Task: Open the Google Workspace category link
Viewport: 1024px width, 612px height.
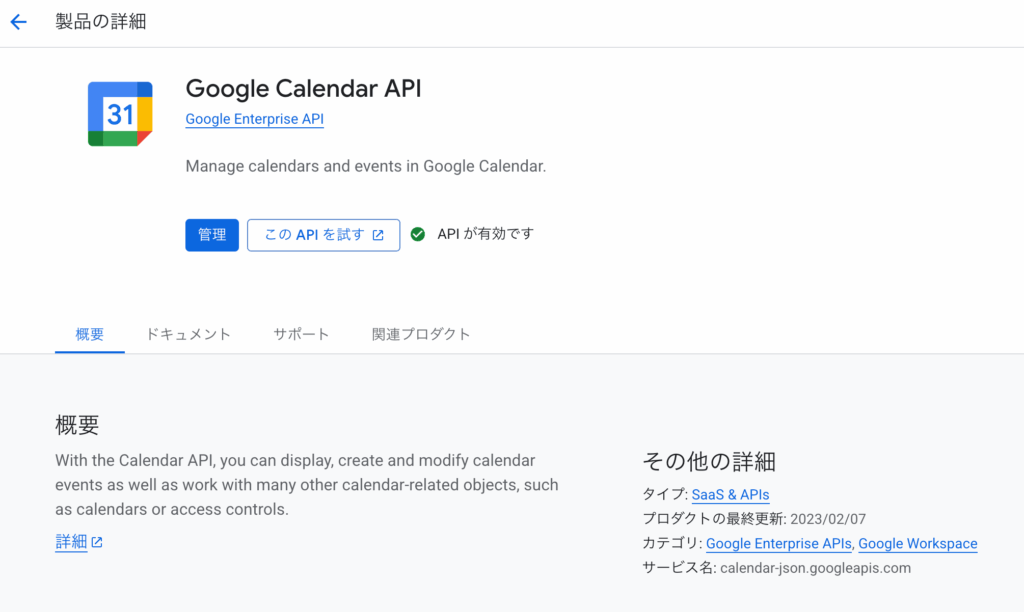Action: point(918,543)
